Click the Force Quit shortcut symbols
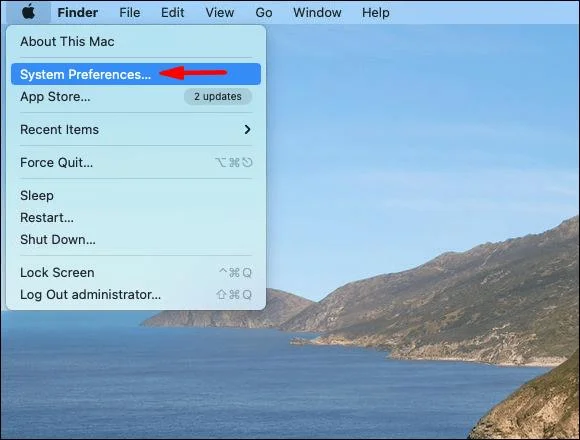The image size is (580, 440). (234, 162)
